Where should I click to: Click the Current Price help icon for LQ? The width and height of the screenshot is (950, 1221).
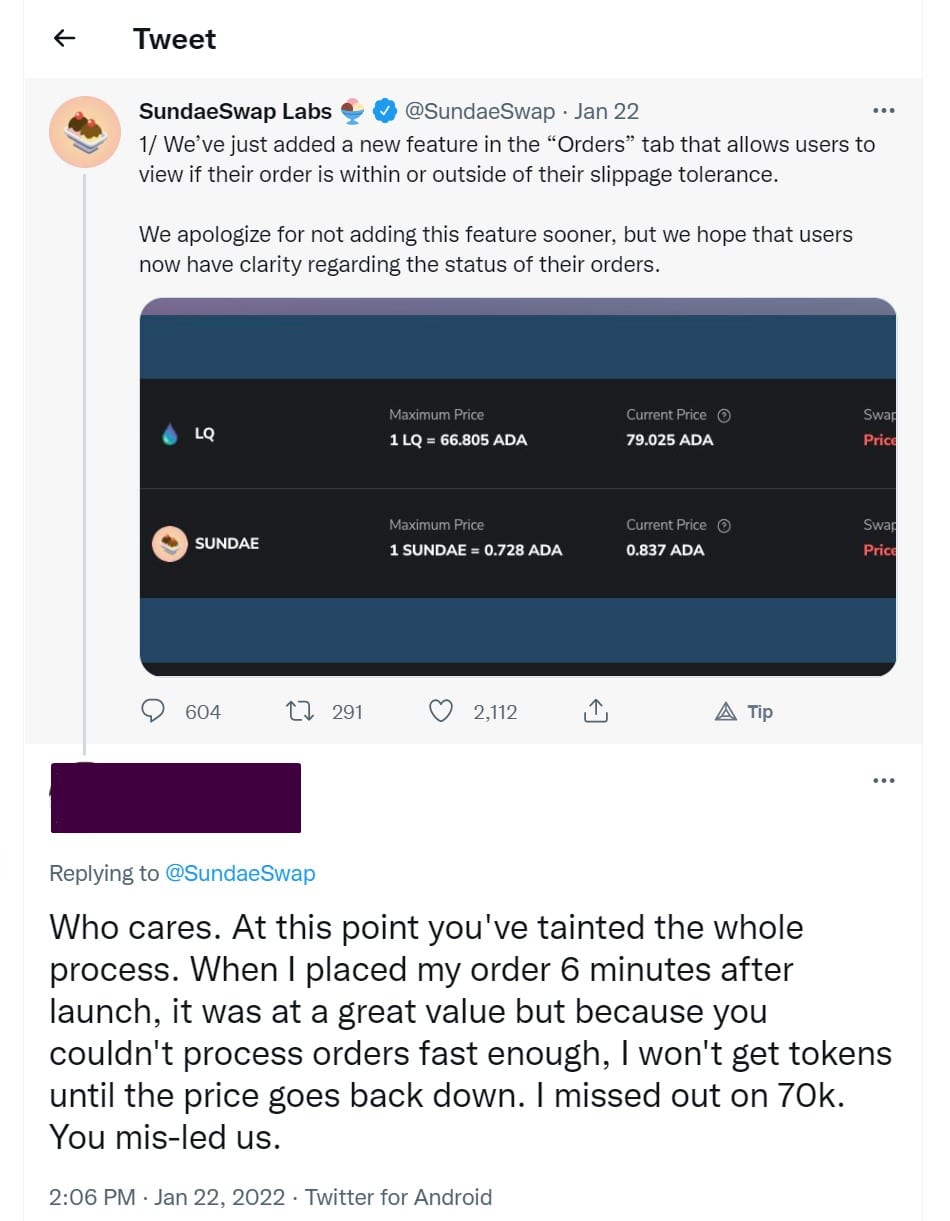click(x=725, y=415)
